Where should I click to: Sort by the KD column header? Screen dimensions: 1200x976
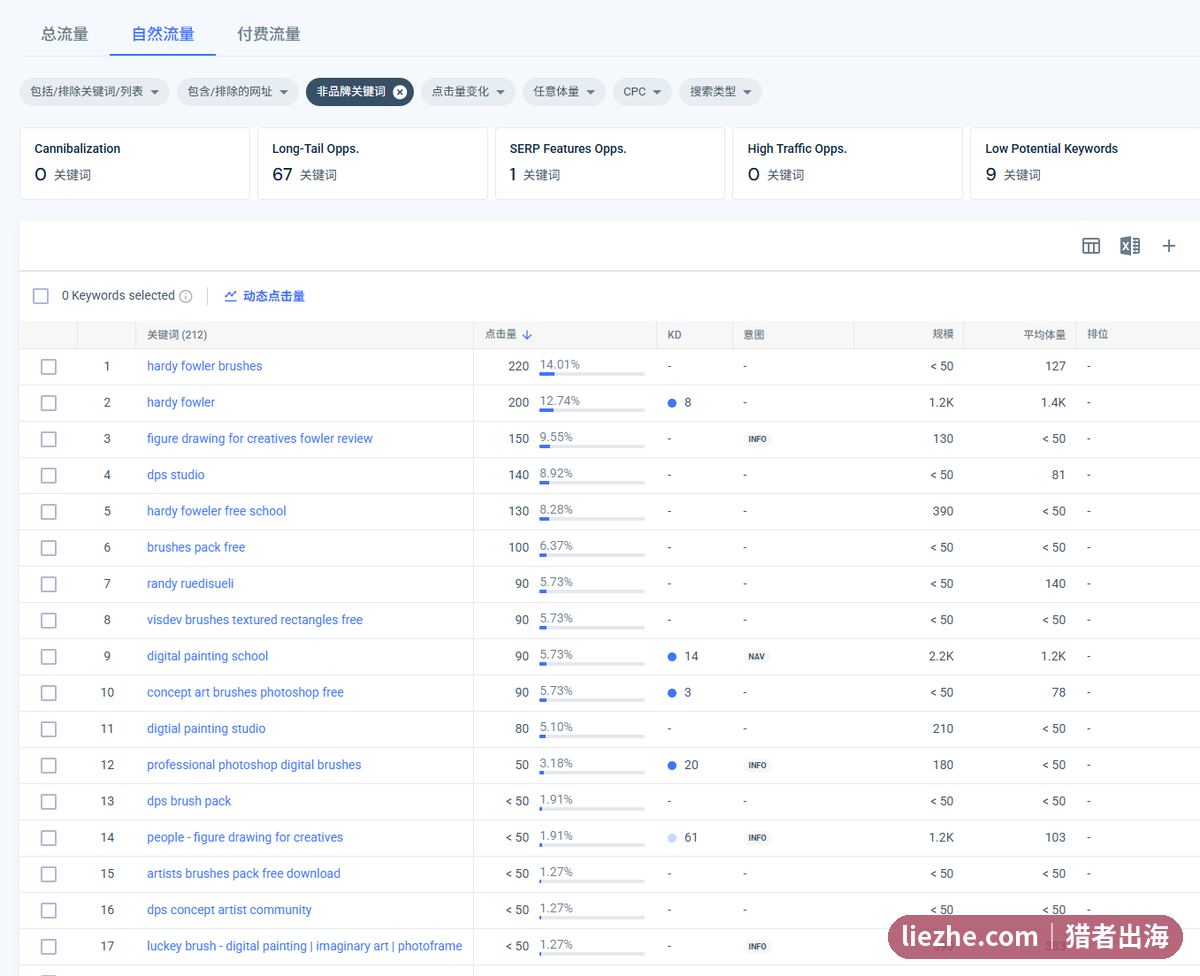click(674, 335)
